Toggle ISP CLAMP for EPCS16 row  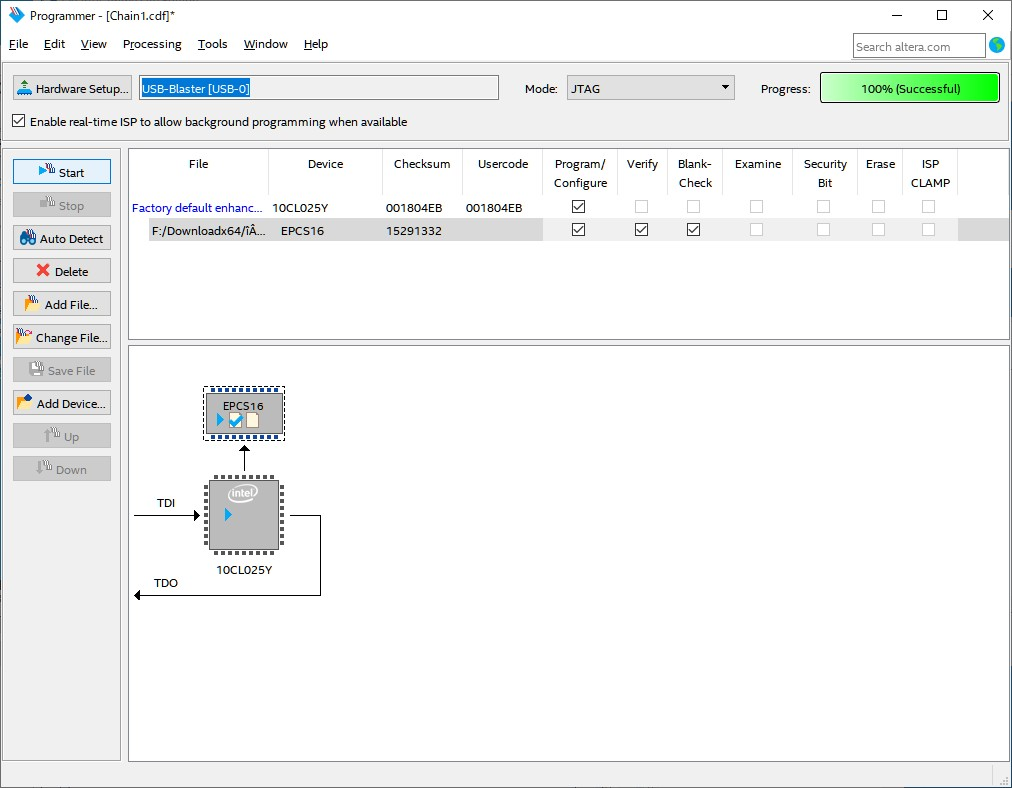pos(928,229)
